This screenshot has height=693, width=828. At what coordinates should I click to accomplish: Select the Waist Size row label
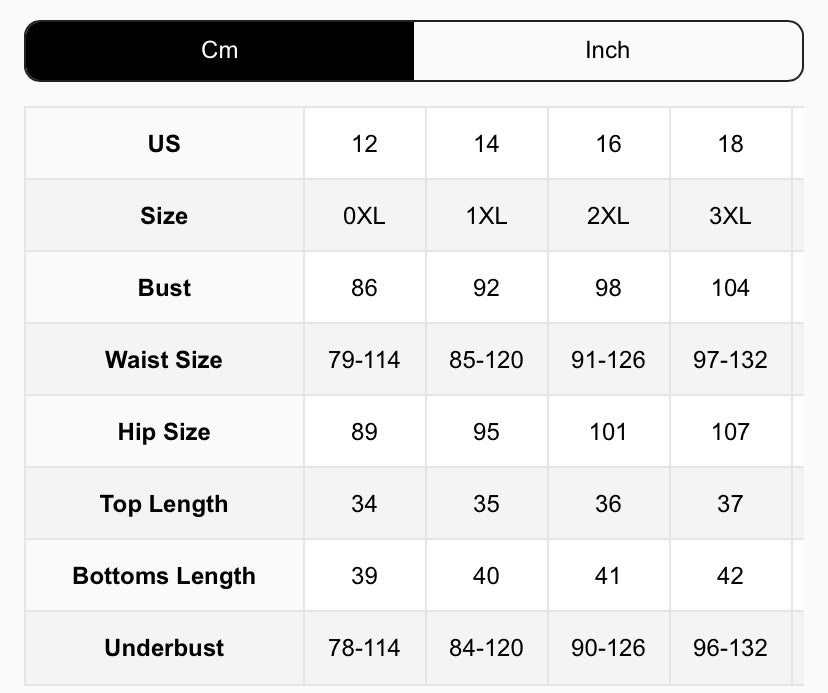coord(163,359)
